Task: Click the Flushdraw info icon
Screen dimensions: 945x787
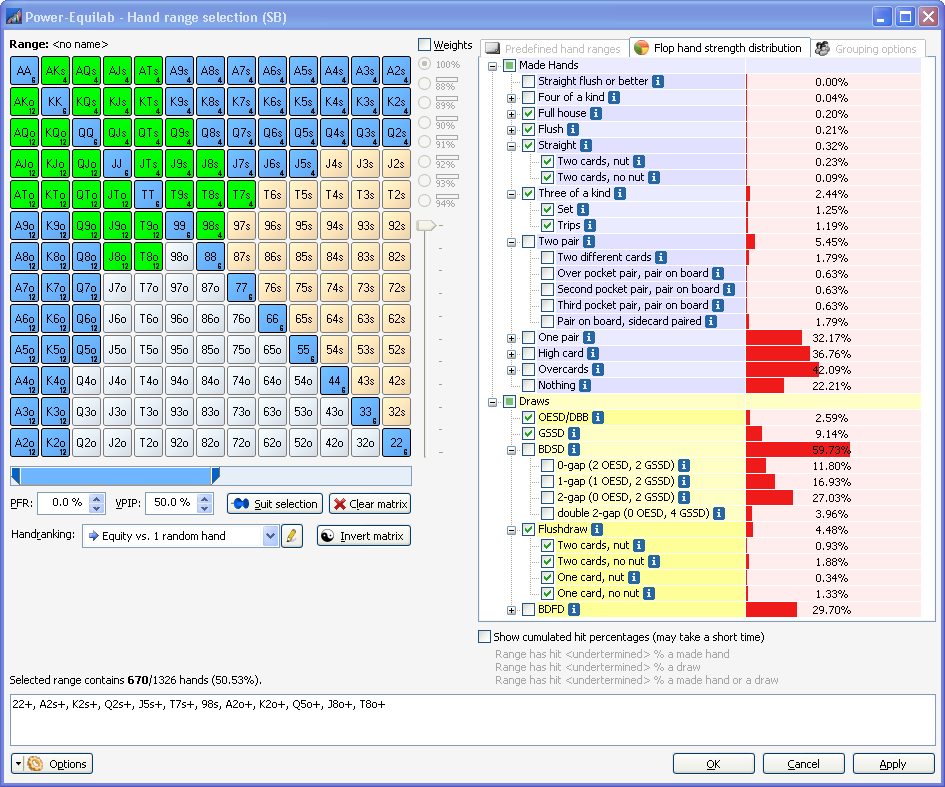Action: pos(597,530)
